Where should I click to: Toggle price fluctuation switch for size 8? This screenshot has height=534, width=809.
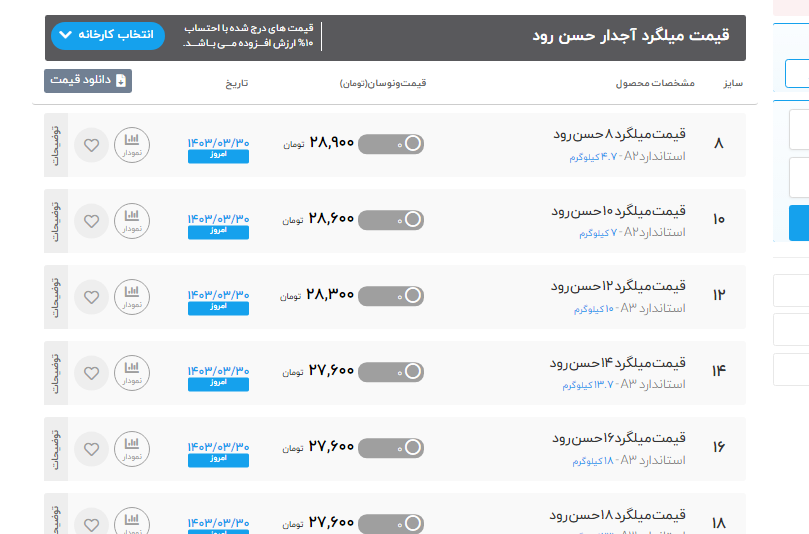[x=391, y=144]
